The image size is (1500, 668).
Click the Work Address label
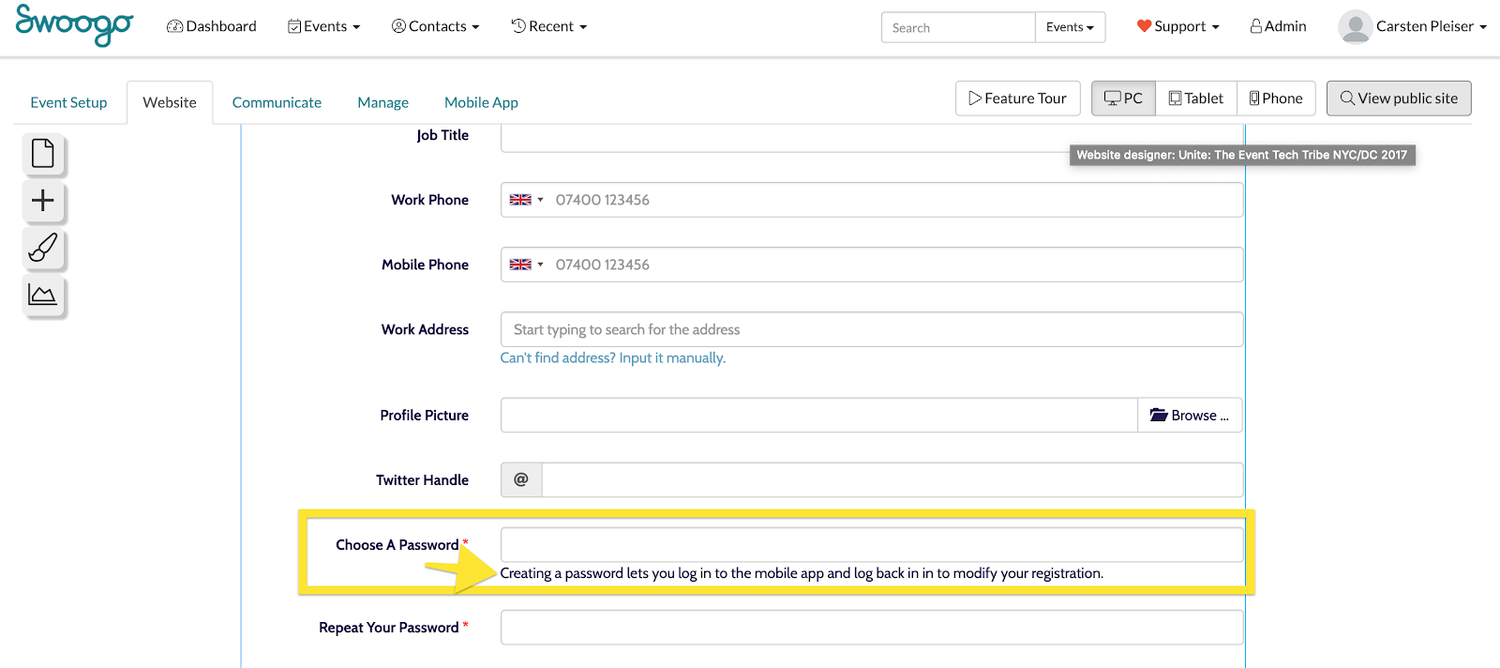(425, 329)
